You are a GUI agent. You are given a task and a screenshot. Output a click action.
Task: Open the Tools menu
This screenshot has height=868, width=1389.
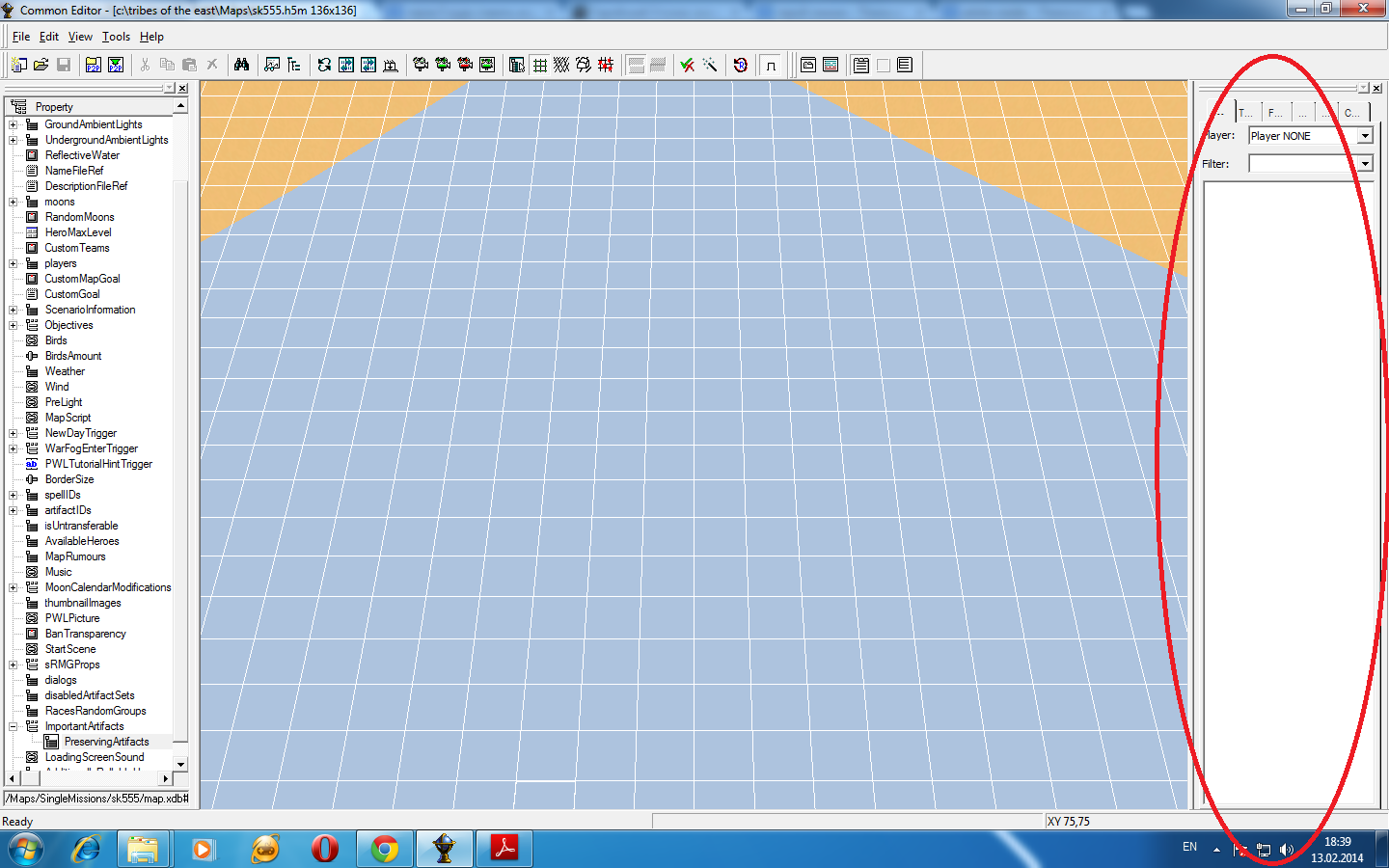(x=116, y=37)
